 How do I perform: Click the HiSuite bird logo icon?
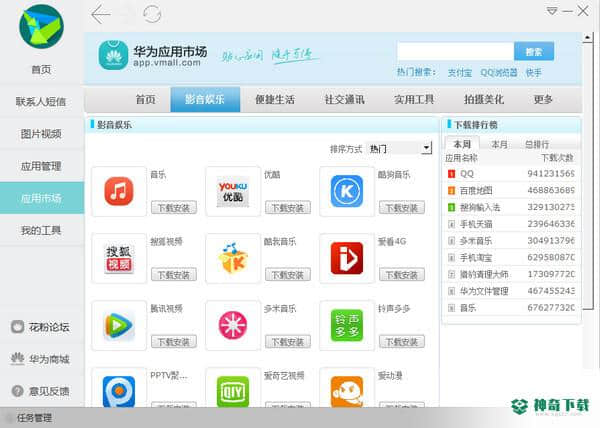point(41,26)
